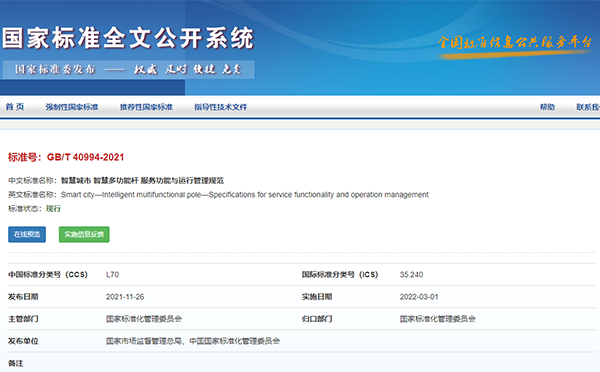Select 指导性技术文件 in the navigation bar
This screenshot has width=600, height=372.
tap(220, 107)
